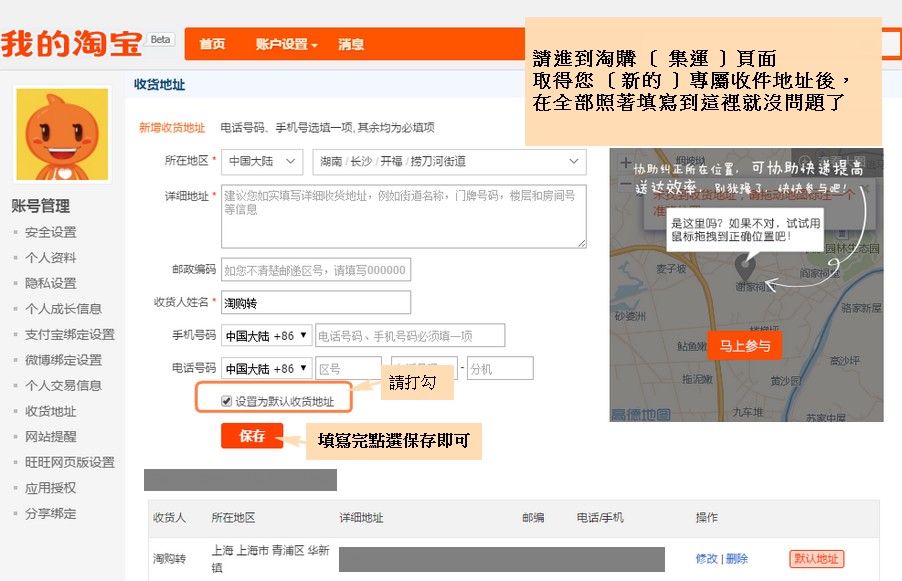Click the 收货地址 page heading
The height and width of the screenshot is (581, 902).
[x=159, y=85]
